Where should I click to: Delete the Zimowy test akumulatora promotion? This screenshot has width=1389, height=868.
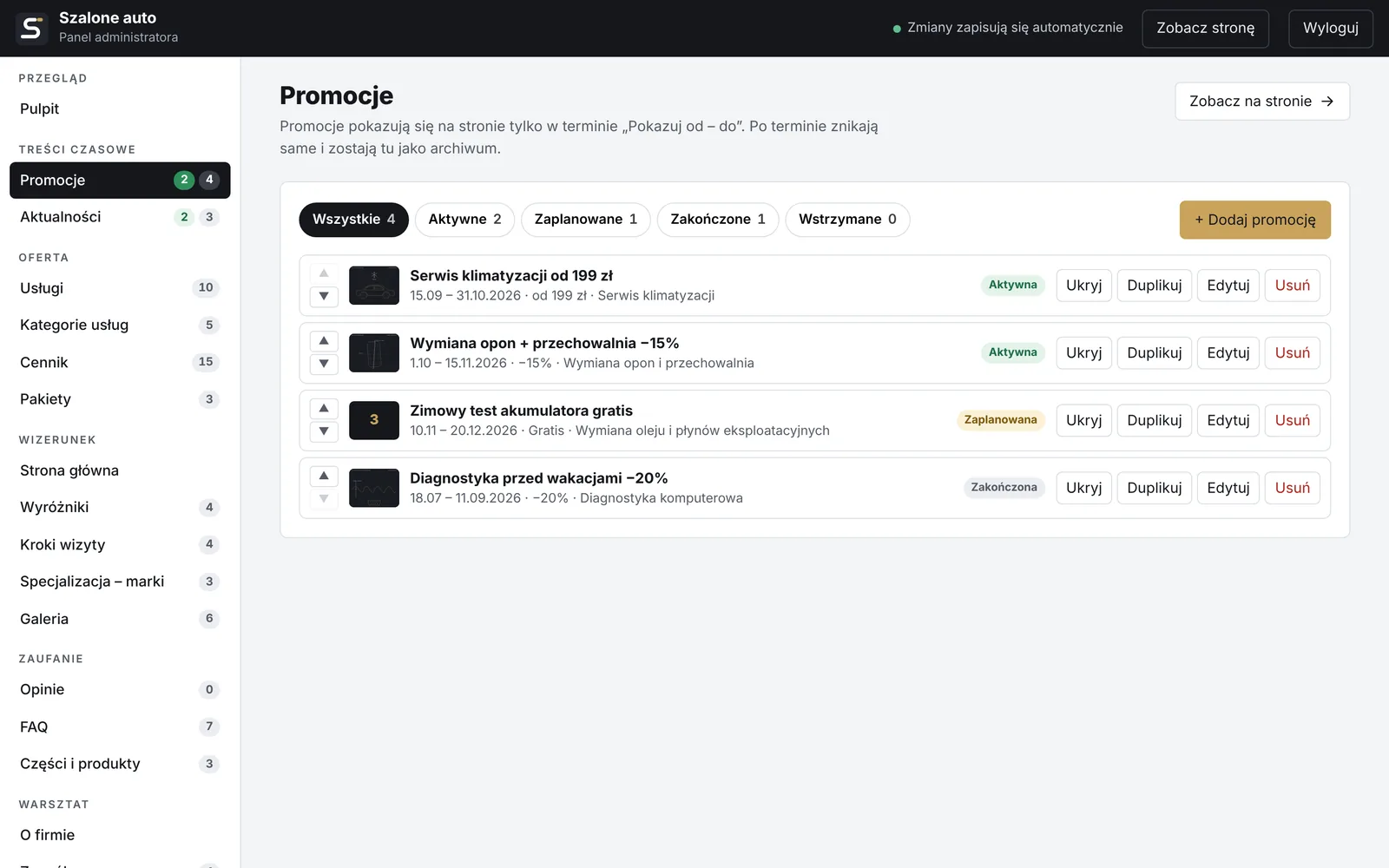click(1292, 420)
